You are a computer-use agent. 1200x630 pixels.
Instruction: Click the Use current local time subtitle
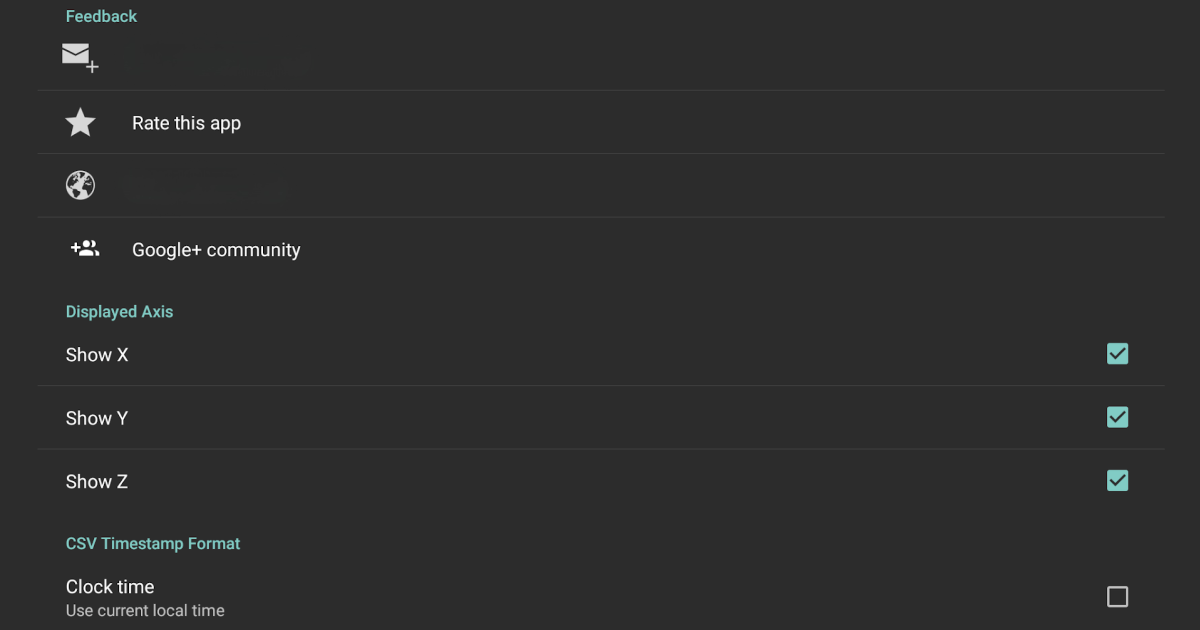click(x=145, y=610)
